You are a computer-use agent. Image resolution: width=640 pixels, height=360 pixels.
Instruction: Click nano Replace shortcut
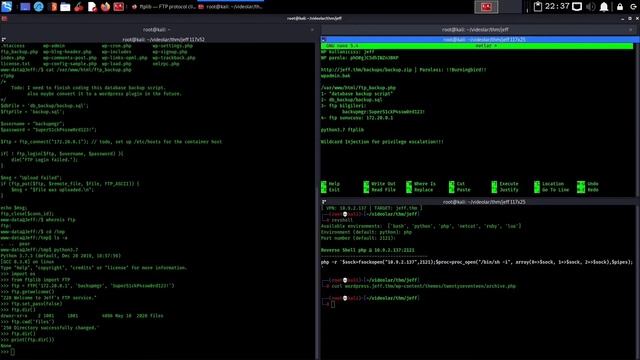point(420,190)
